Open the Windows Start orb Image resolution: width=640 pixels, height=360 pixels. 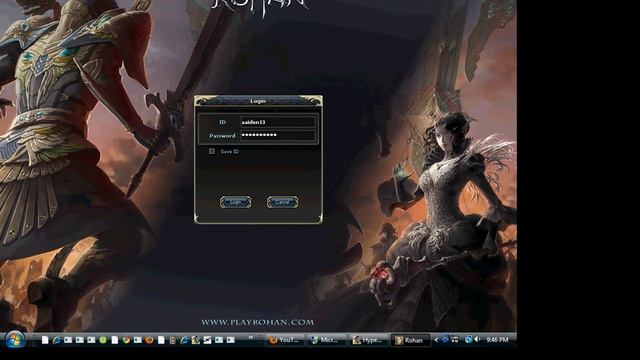[x=15, y=340]
